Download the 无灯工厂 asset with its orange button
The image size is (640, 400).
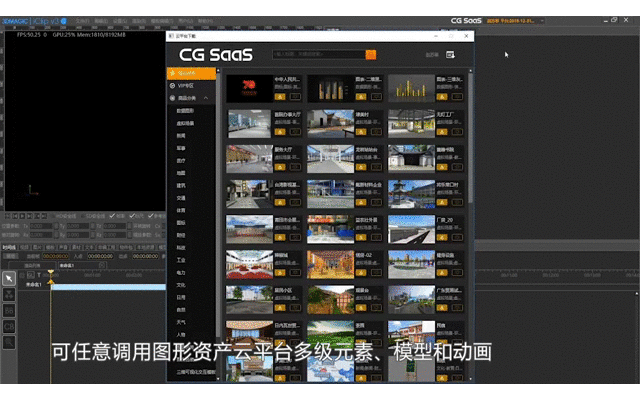tap(442, 132)
